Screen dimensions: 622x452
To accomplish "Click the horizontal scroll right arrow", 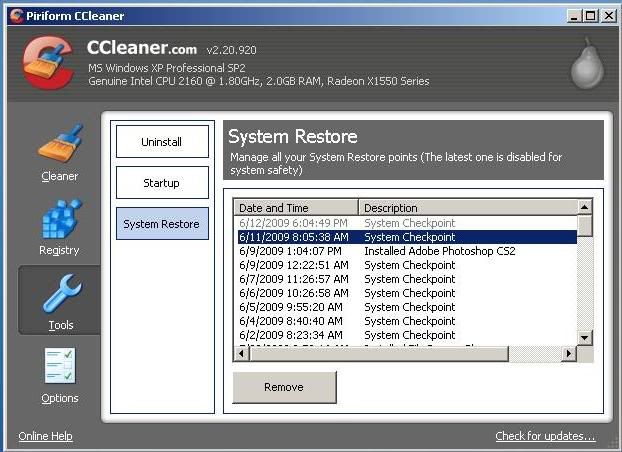I will [569, 353].
